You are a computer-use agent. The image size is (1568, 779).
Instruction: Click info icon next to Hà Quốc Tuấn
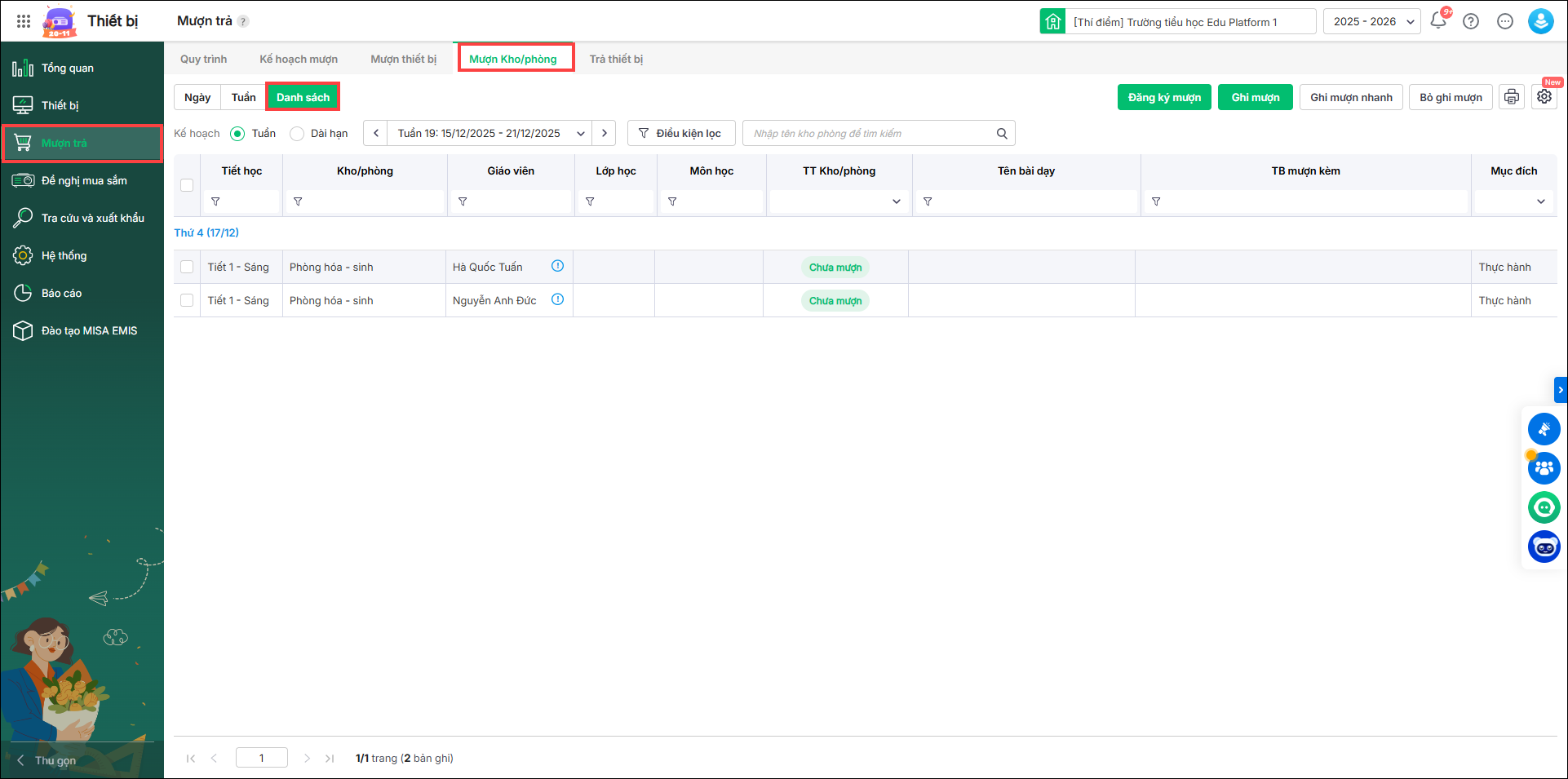[558, 266]
